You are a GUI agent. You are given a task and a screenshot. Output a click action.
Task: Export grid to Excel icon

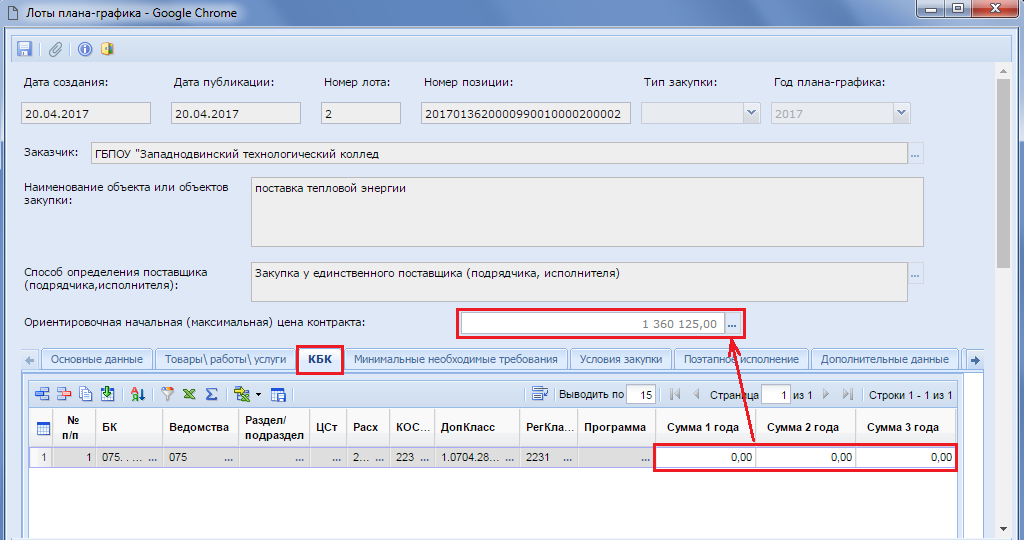coord(189,394)
